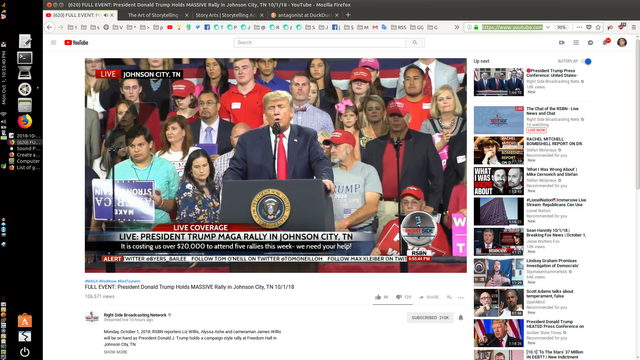Open Right Side Broadcasting Network channel link
The height and width of the screenshot is (360, 640).
coord(135,315)
